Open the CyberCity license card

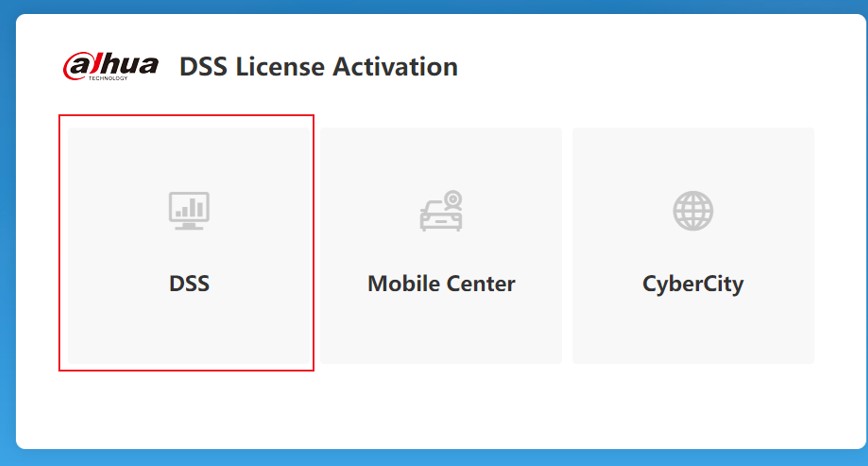(693, 245)
